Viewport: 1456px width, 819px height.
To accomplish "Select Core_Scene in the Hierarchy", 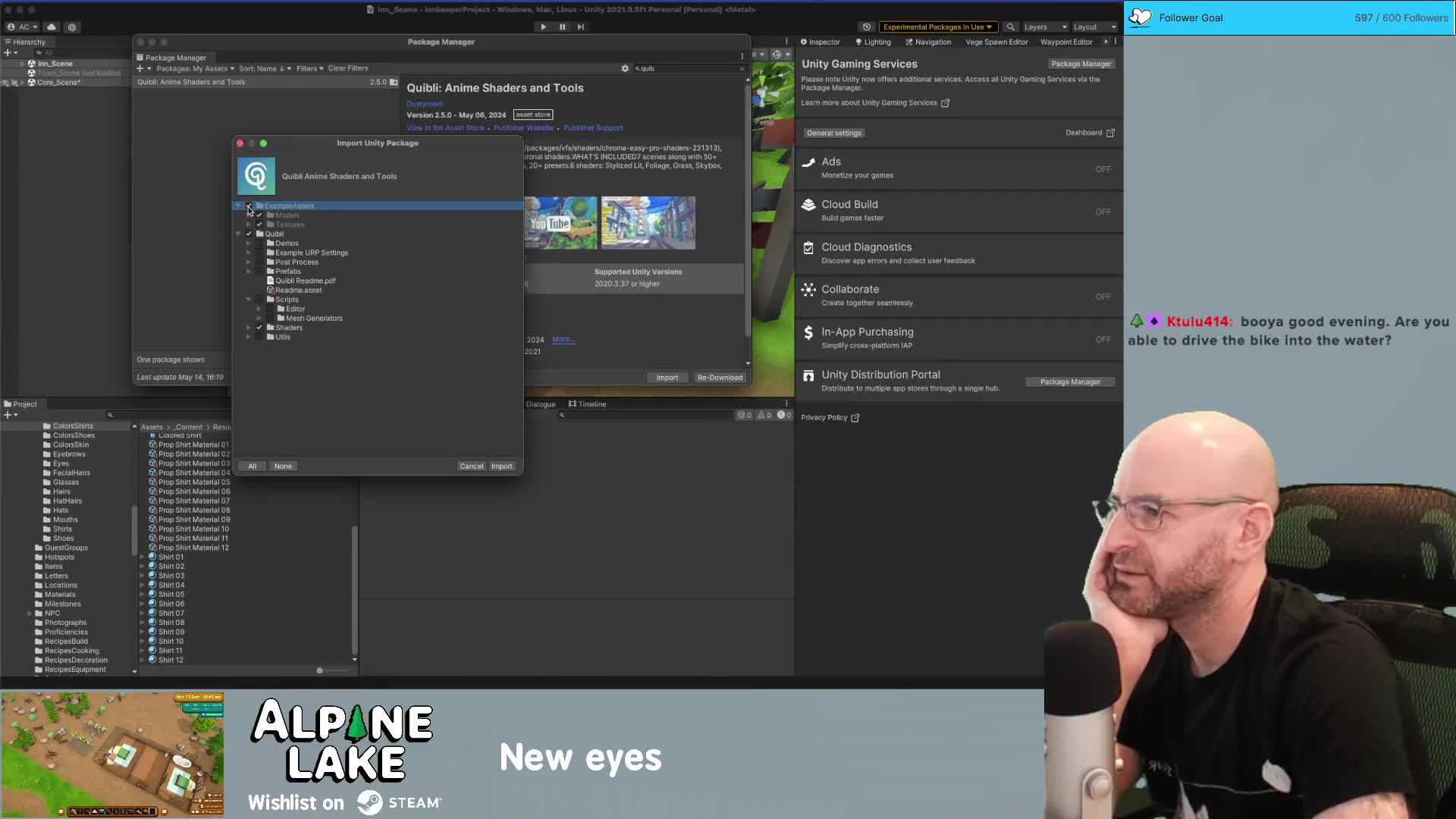I will [x=58, y=82].
